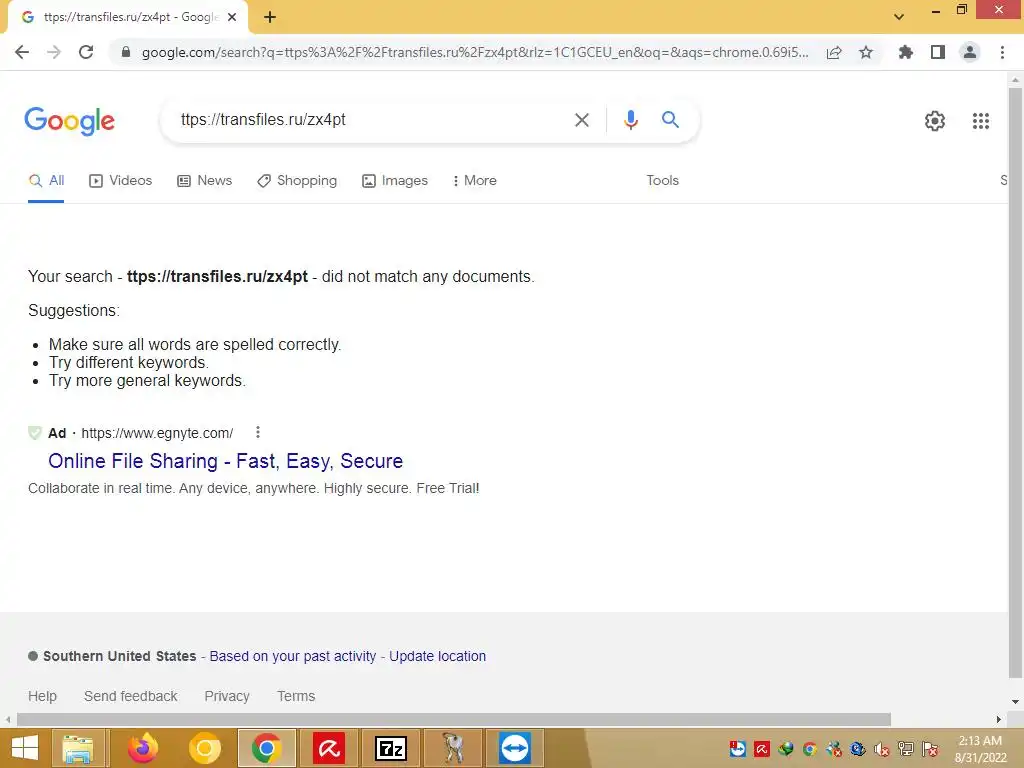
Task: Switch to the News tab
Action: 204,181
